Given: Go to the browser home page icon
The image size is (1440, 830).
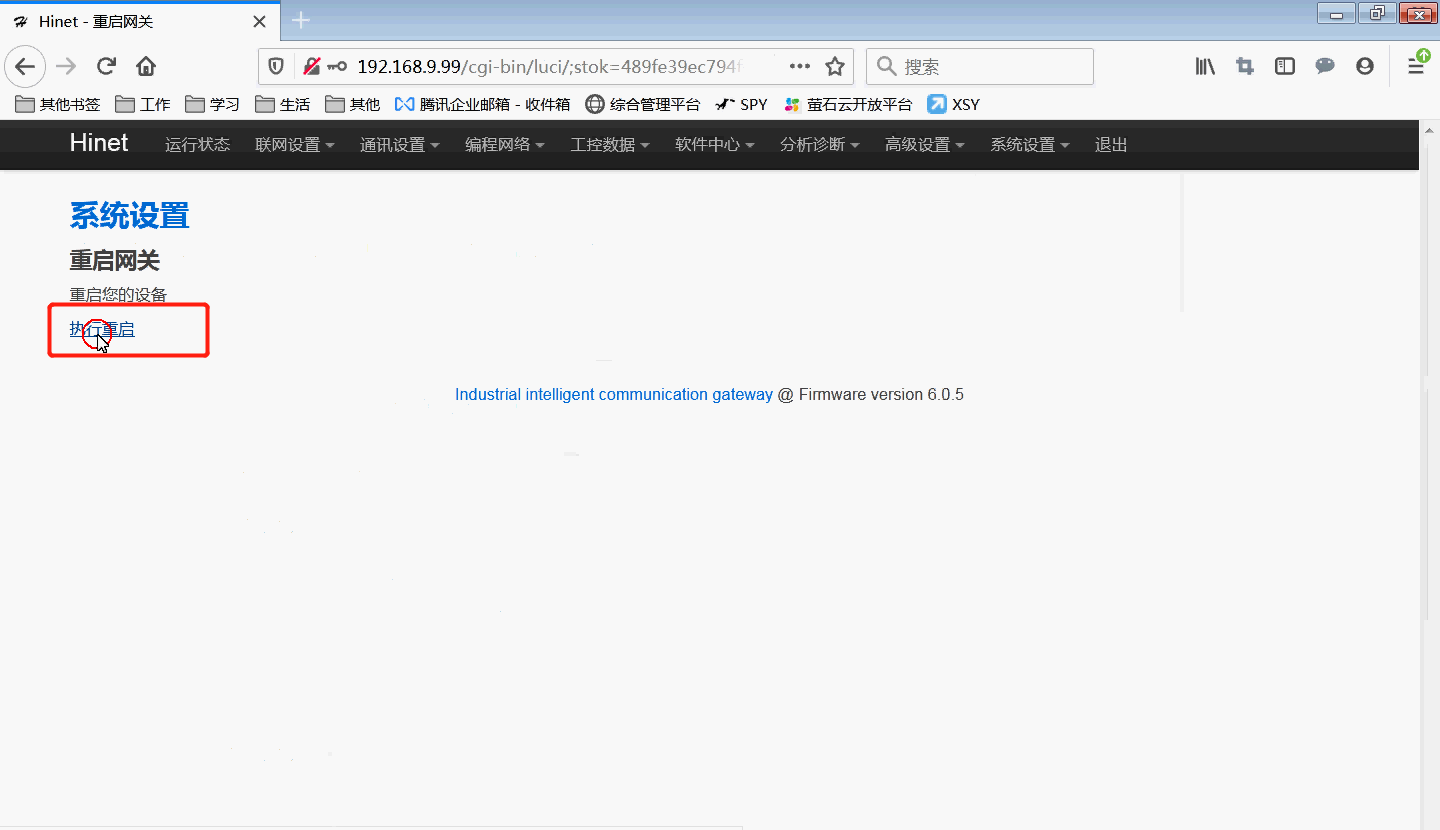Looking at the screenshot, I should pyautogui.click(x=145, y=66).
